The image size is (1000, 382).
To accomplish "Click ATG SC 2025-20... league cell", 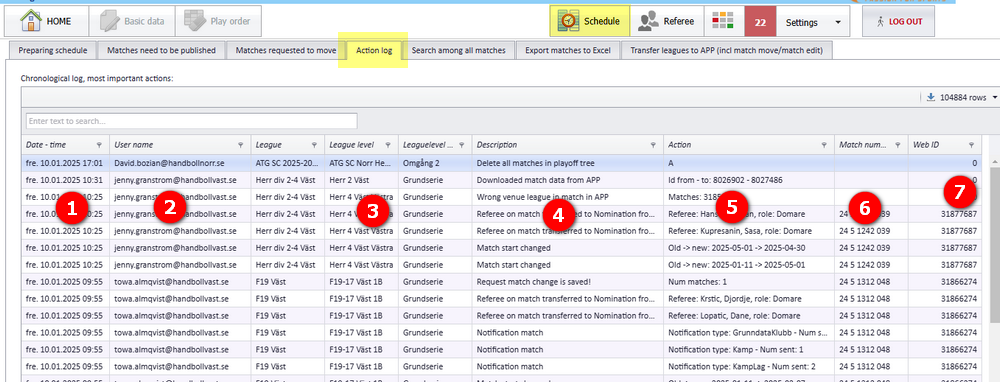I will pos(287,163).
